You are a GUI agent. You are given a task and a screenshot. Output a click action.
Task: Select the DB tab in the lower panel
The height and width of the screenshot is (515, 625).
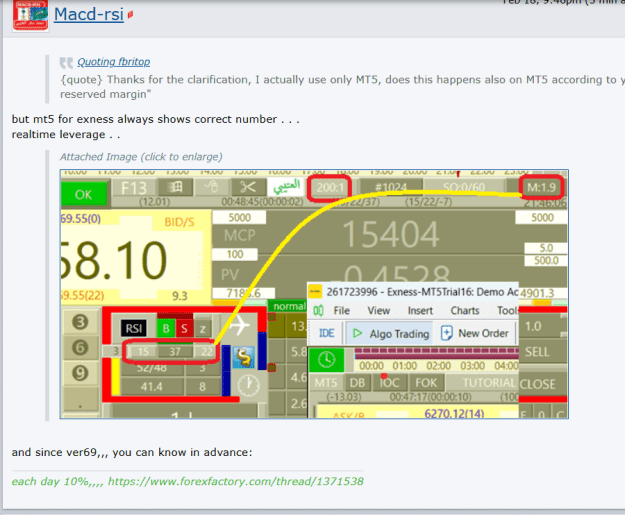(x=357, y=383)
